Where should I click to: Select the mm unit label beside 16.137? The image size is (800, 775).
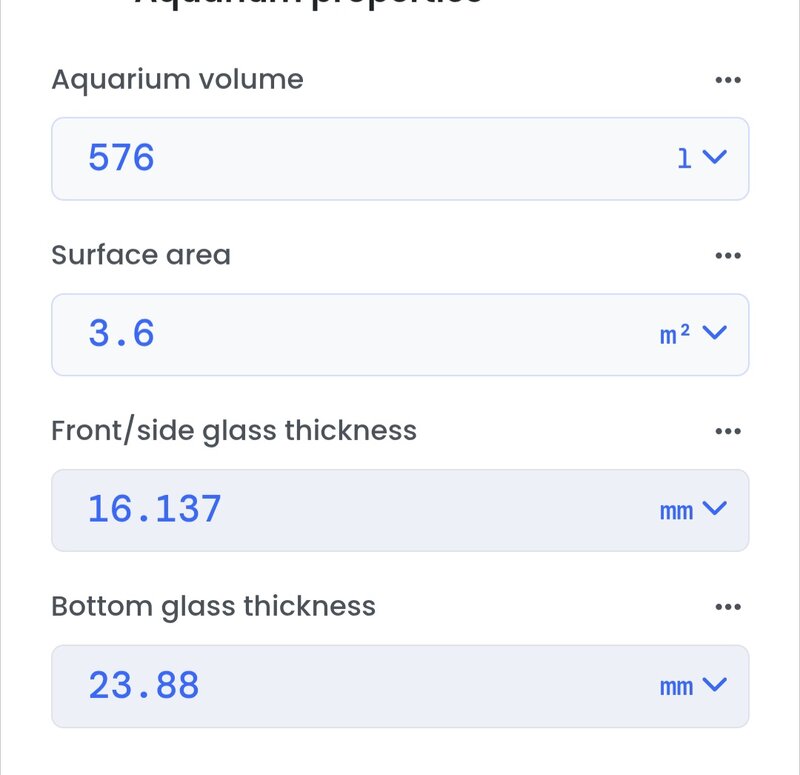coord(676,511)
